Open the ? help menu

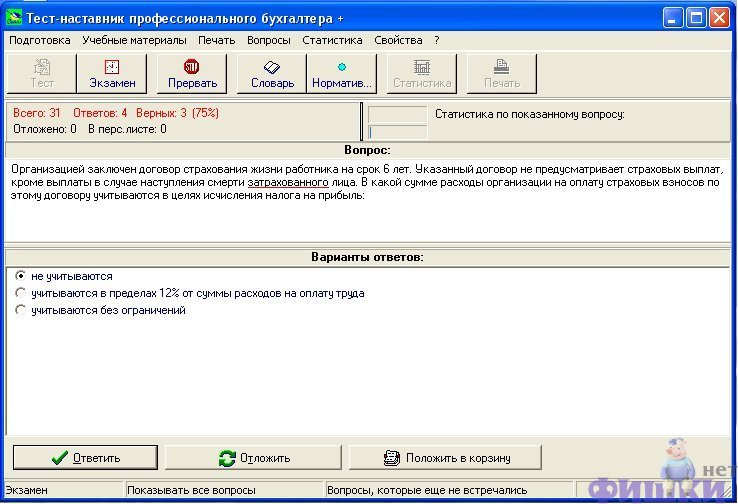[437, 40]
